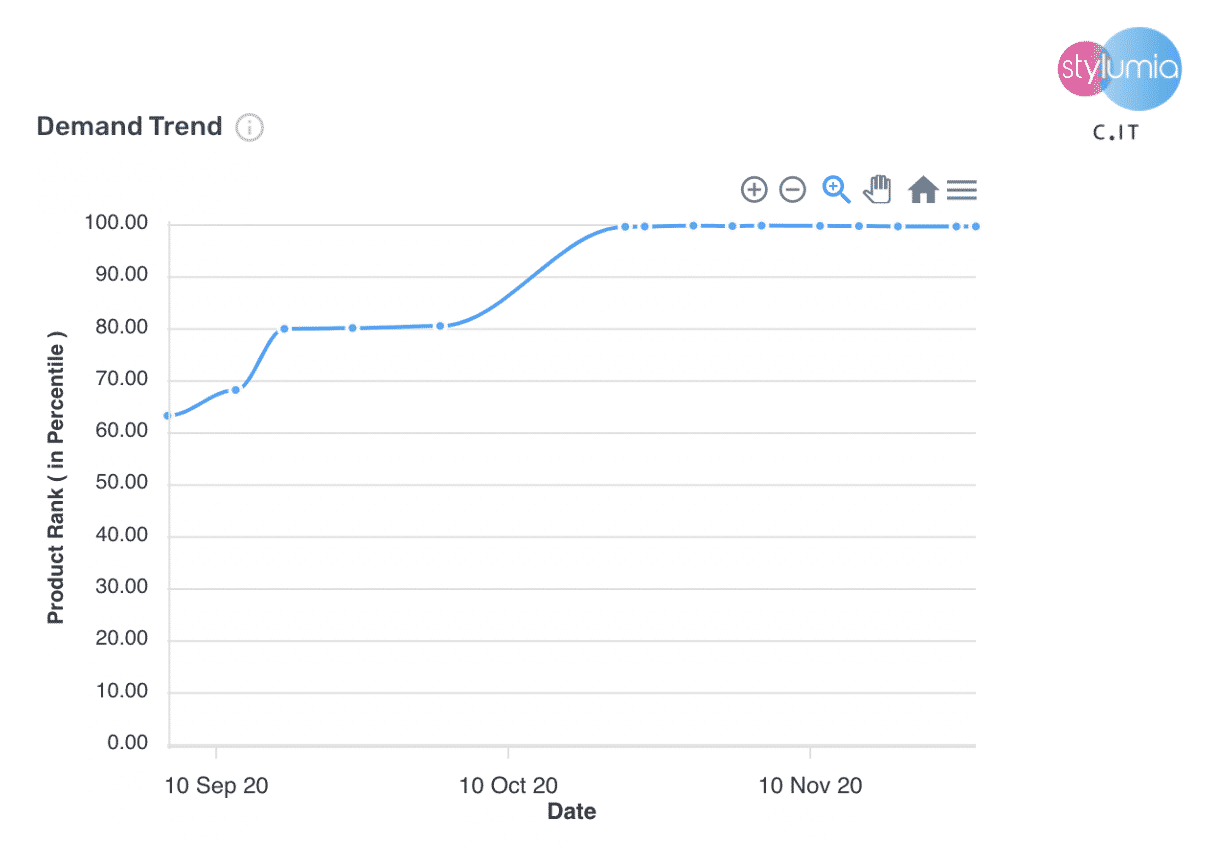Click the Demand Trend chart title
This screenshot has height=852, width=1222.
point(129,127)
